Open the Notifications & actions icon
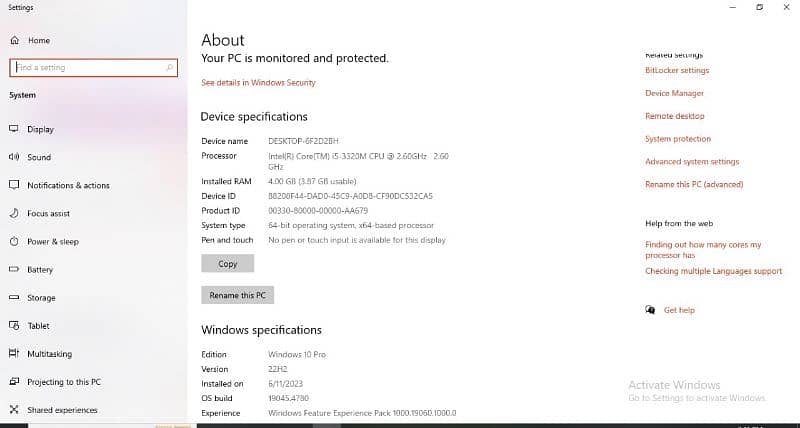This screenshot has width=800, height=428. click(14, 185)
